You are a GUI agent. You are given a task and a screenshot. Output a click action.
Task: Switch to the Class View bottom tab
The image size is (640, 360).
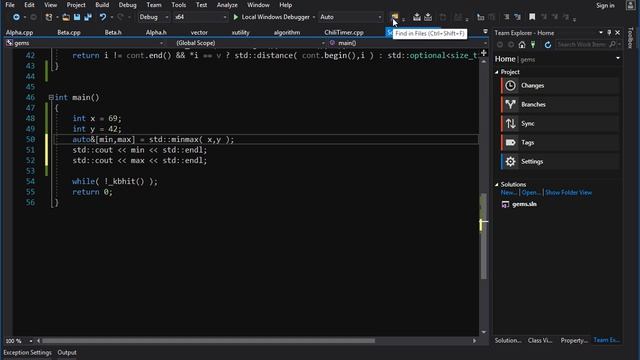[540, 340]
